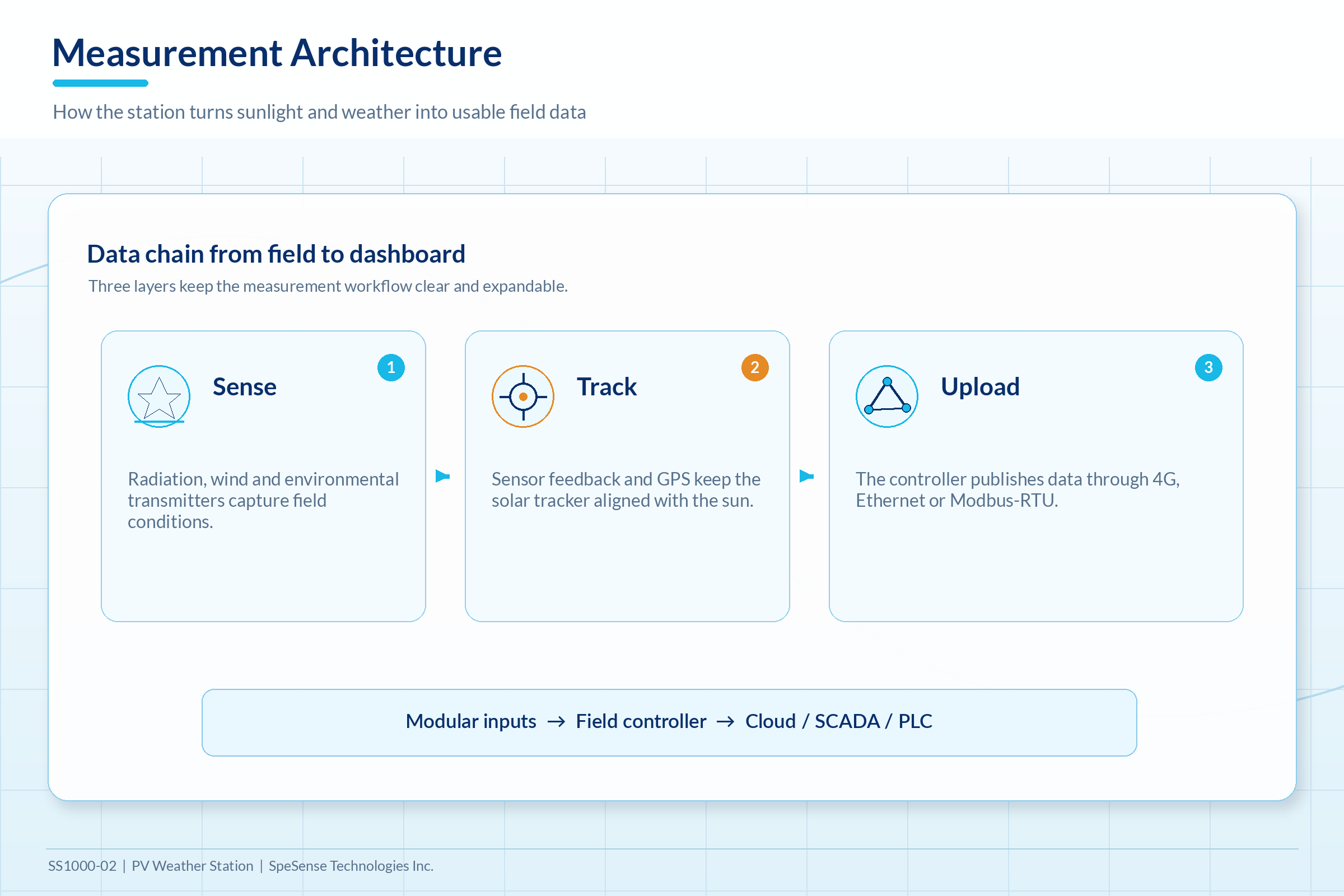Viewport: 1344px width, 896px height.
Task: Click the Upload triangle network icon
Action: pos(887,396)
